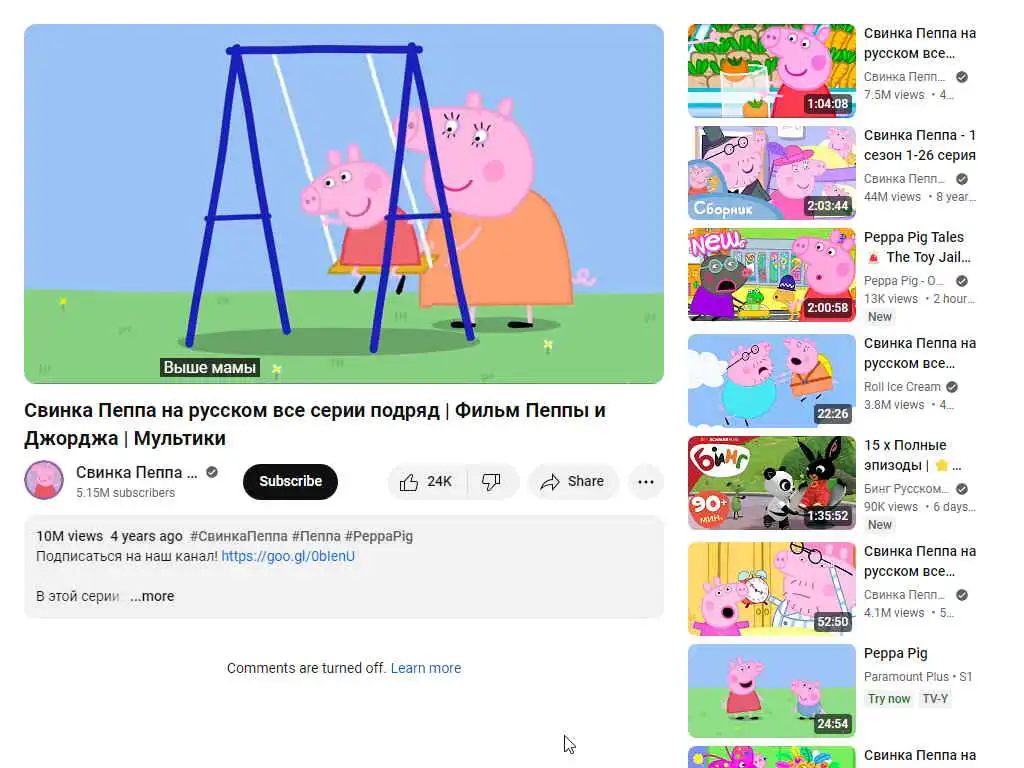Open Peppa Pig Tales Toy Jail thumbnail
This screenshot has width=1024, height=768.
point(771,275)
